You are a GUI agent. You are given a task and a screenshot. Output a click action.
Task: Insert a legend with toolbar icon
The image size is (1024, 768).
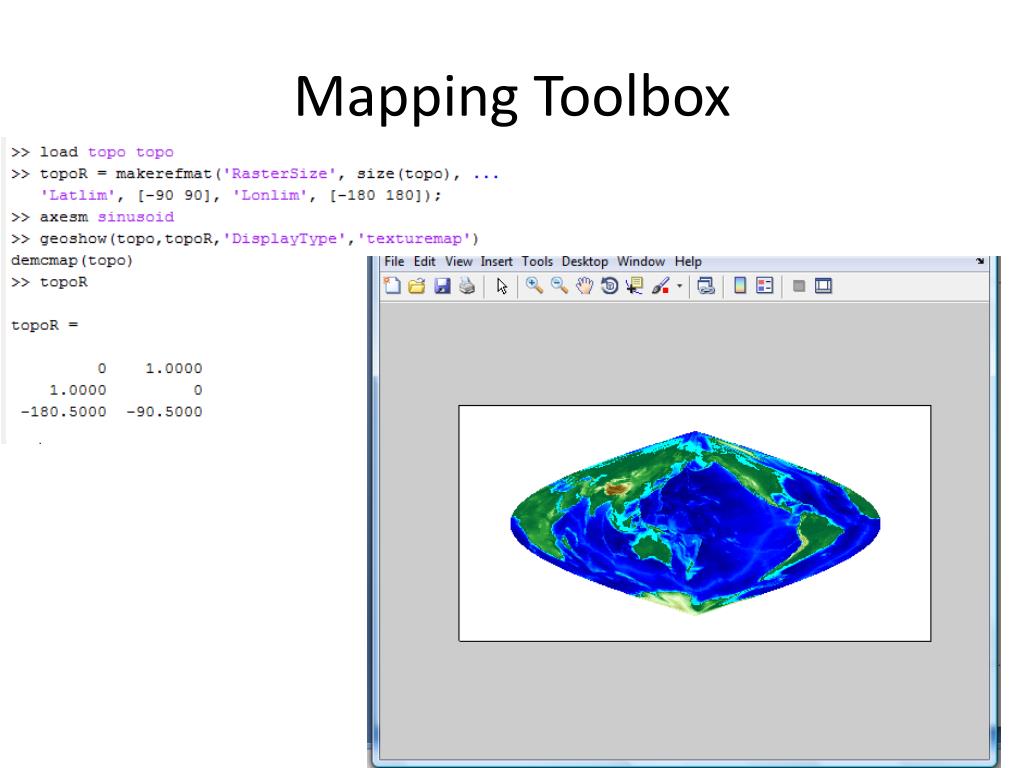click(765, 285)
